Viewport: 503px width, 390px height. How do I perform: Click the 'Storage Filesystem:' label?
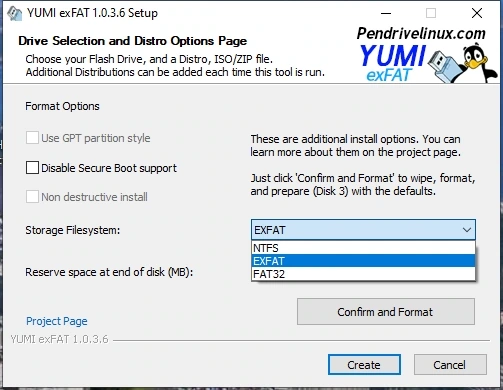73,230
